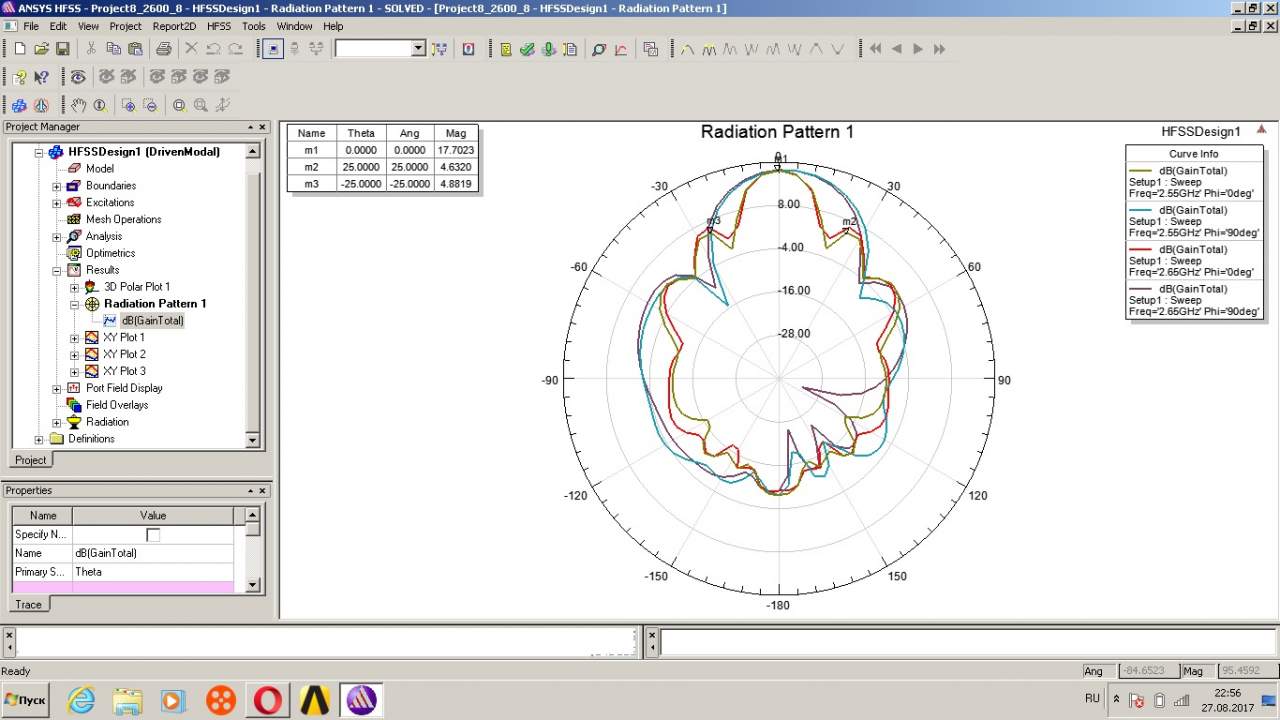Toggle the Specify Name checkbox

pyautogui.click(x=153, y=535)
